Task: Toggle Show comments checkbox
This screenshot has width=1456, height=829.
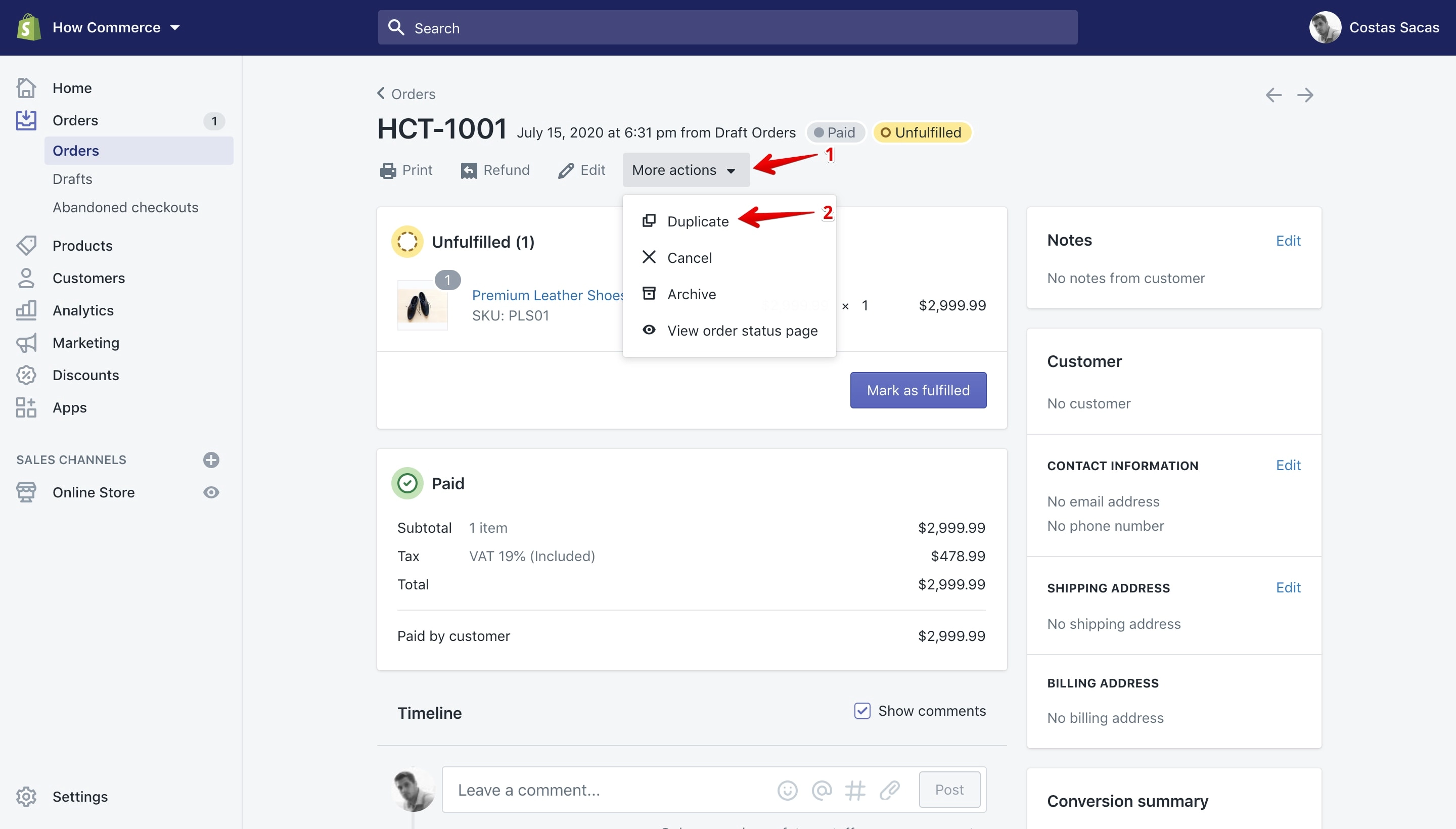Action: coord(862,711)
